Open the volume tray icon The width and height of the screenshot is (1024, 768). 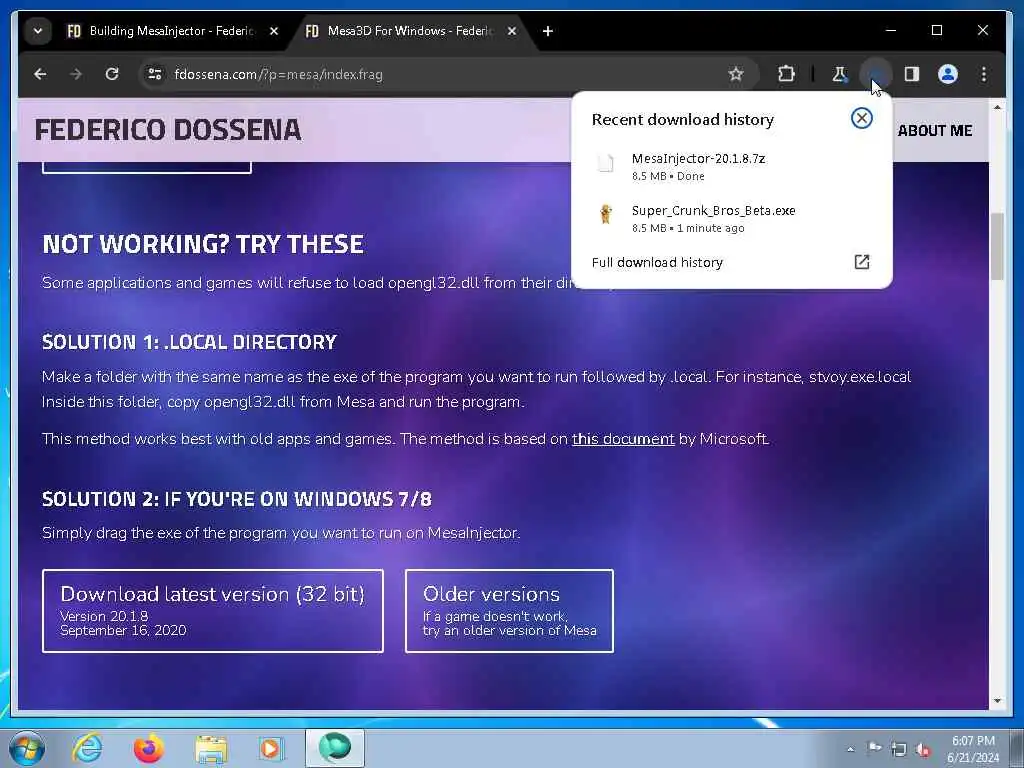pyautogui.click(x=923, y=750)
